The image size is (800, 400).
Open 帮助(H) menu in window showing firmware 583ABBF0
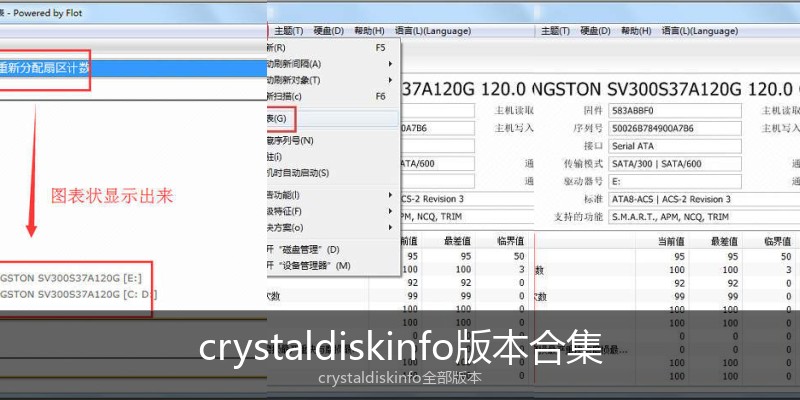pos(636,31)
